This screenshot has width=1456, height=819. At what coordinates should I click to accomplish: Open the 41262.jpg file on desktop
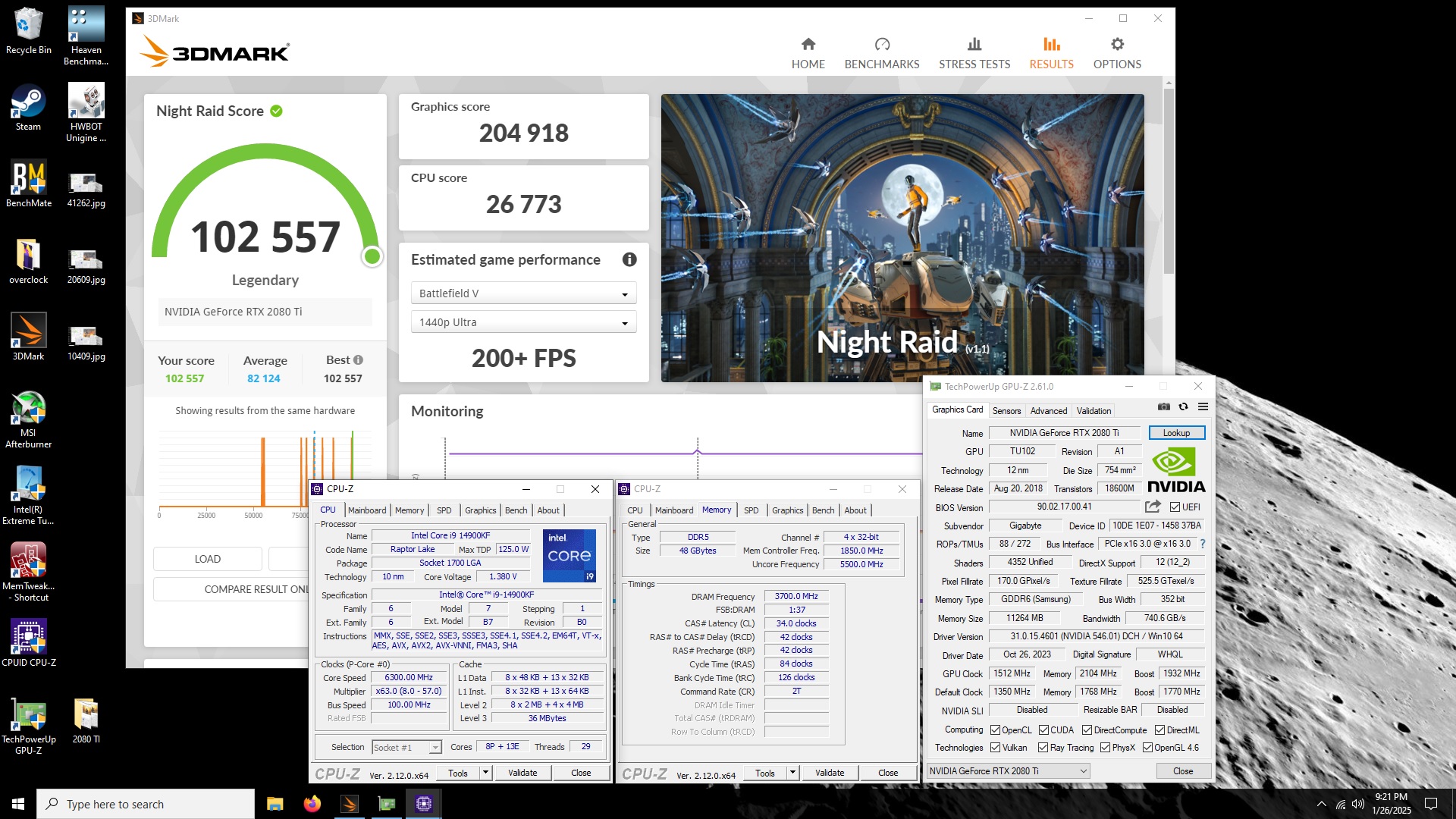point(86,190)
